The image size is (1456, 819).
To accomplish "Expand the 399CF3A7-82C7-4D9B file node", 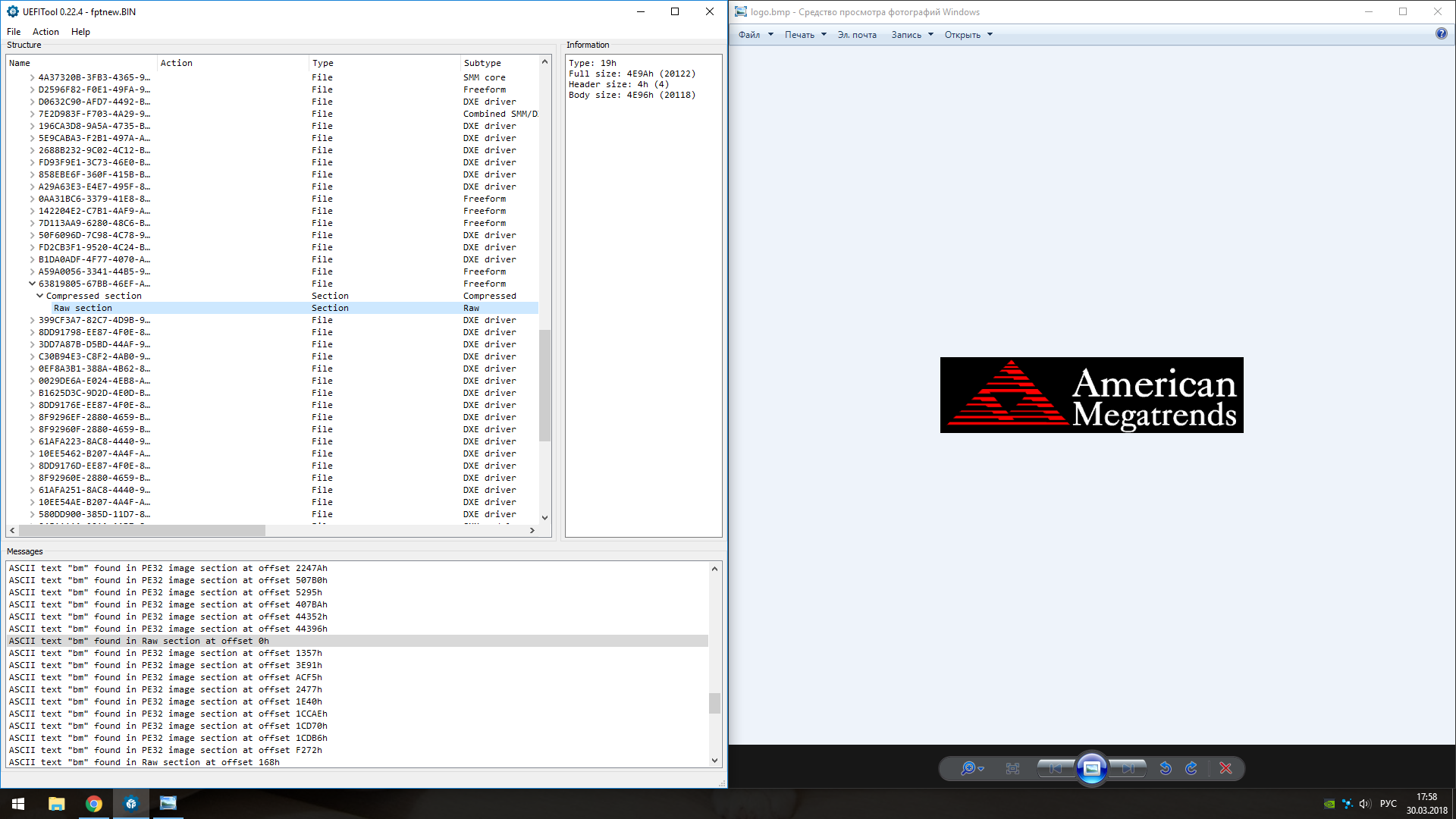I will 32,320.
